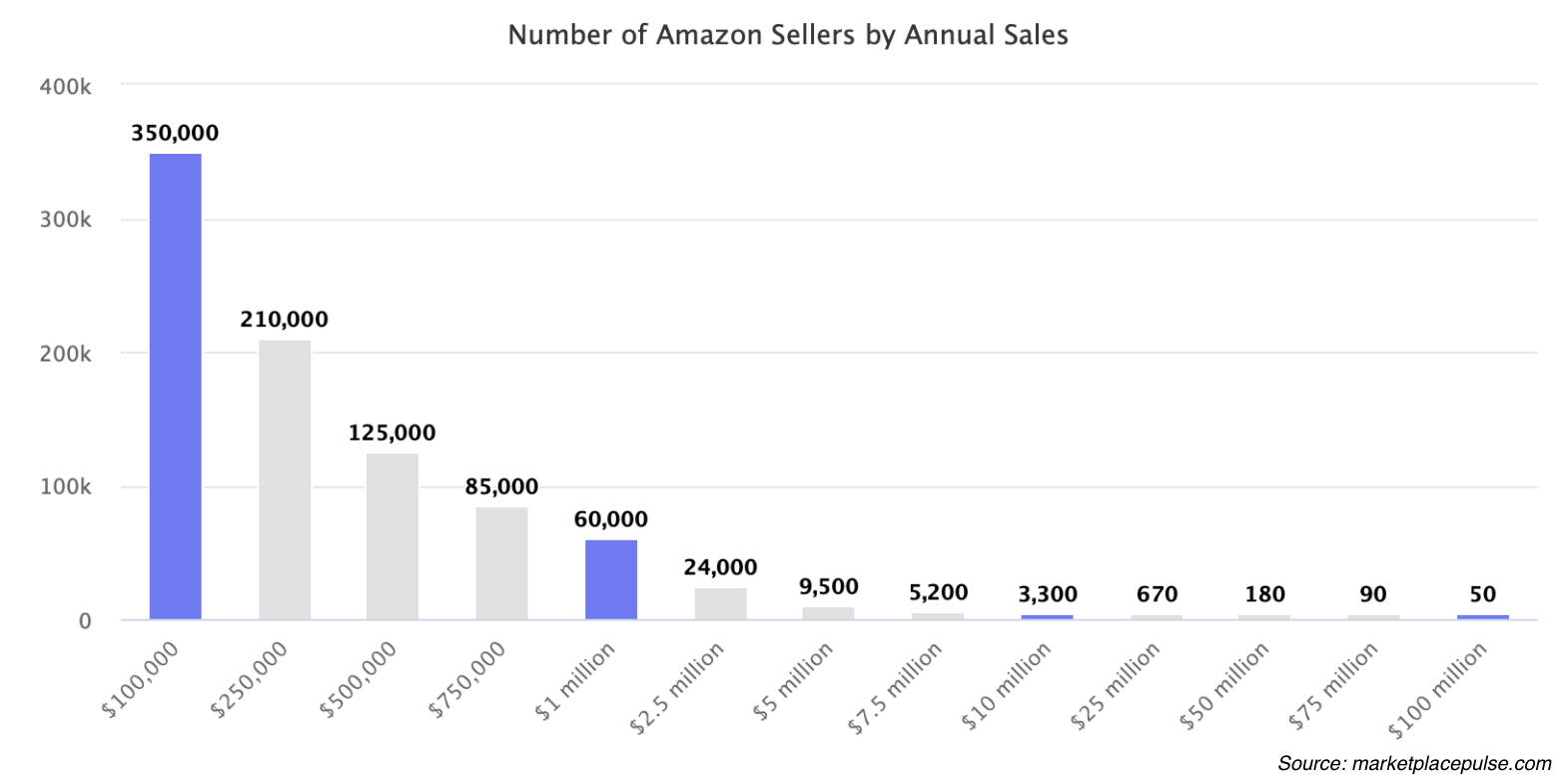
Task: Click the 3,300 data label
Action: (x=1048, y=594)
